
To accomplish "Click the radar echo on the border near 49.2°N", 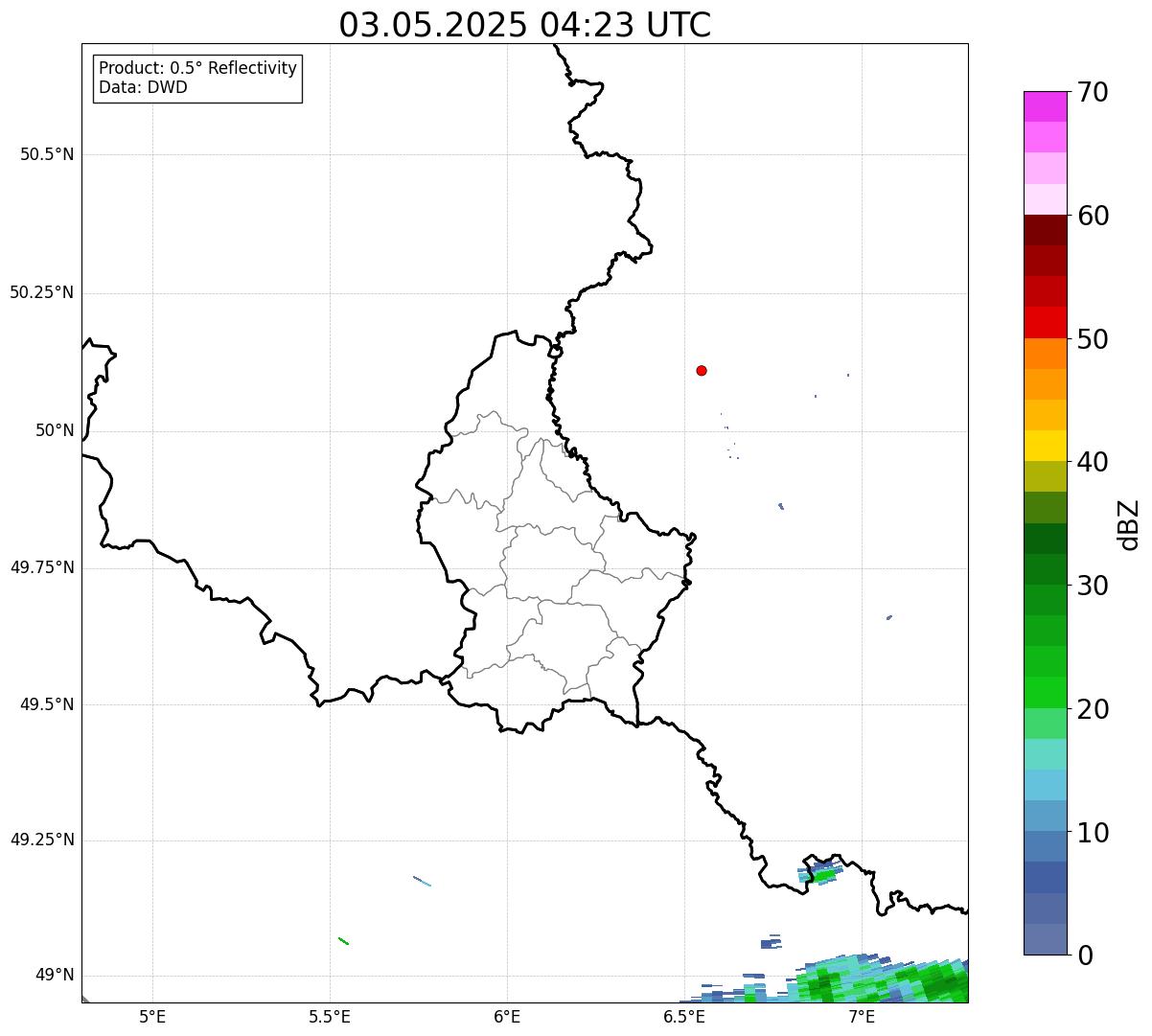I will (x=818, y=873).
